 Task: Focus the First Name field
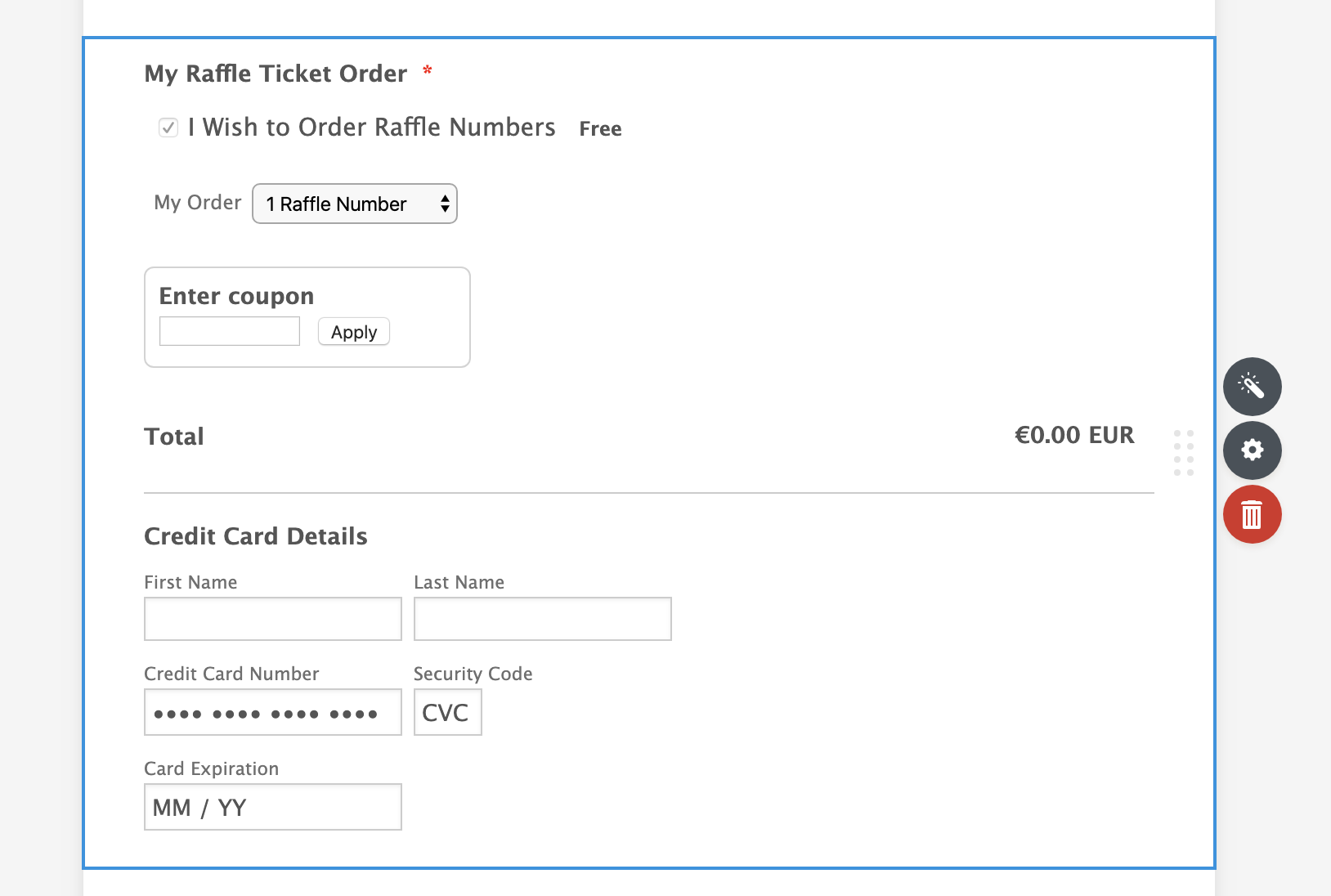point(273,619)
